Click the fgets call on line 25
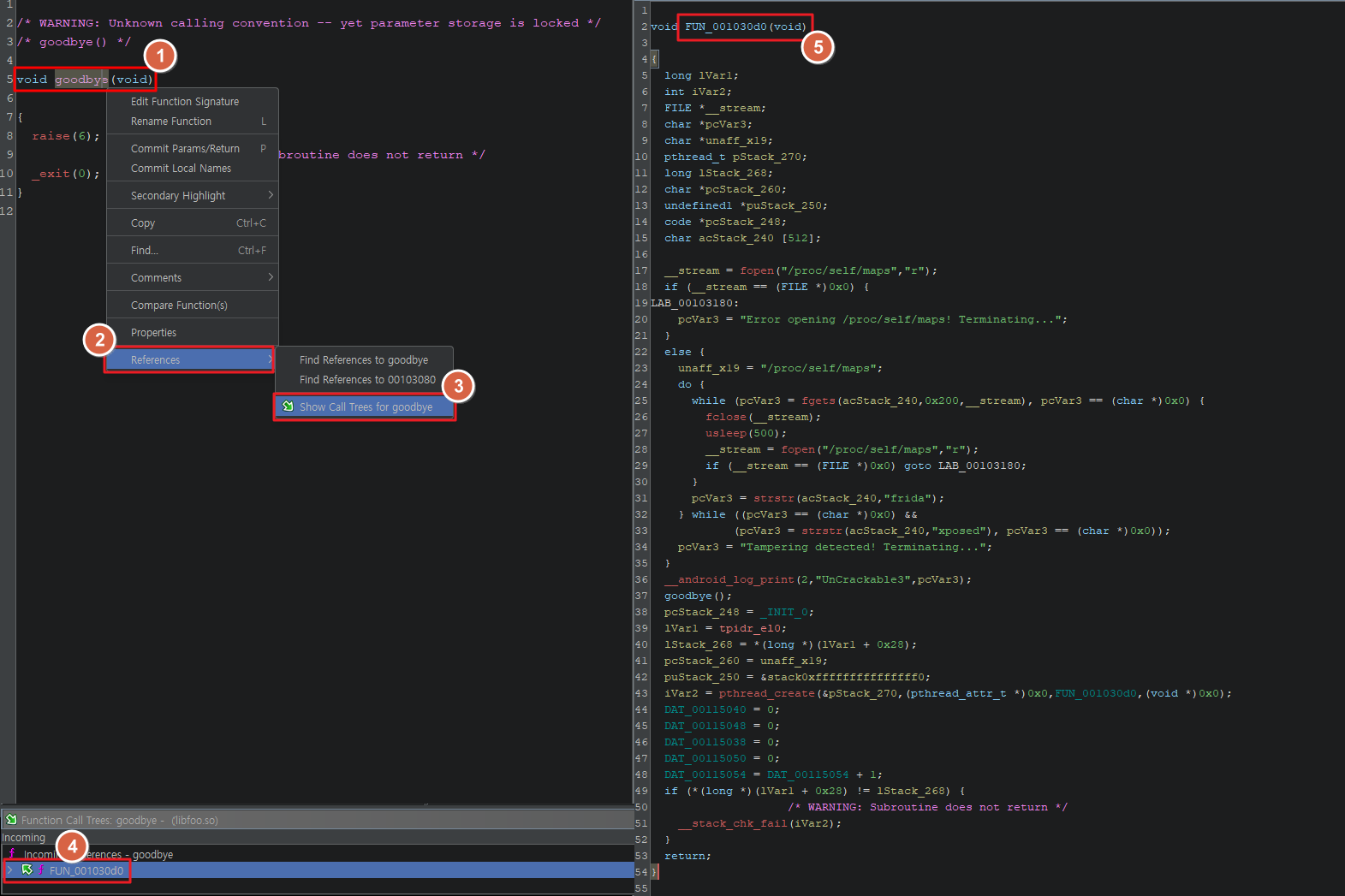The width and height of the screenshot is (1345, 896). click(x=818, y=401)
